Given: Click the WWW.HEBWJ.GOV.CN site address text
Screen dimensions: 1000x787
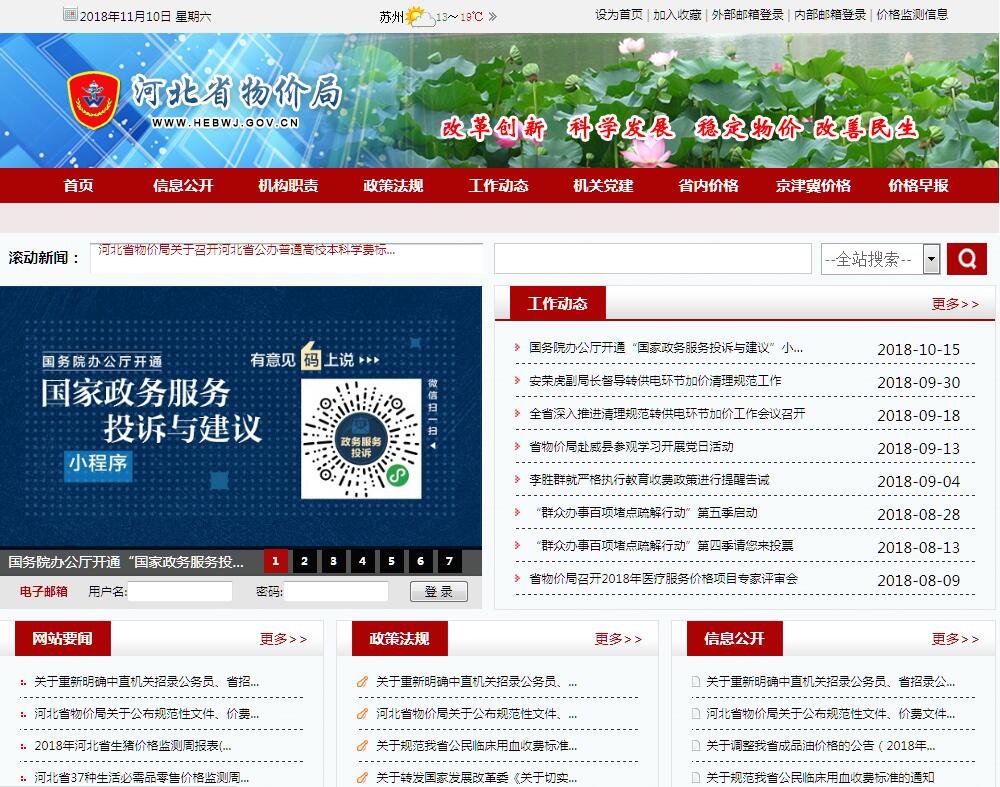Looking at the screenshot, I should 226,122.
